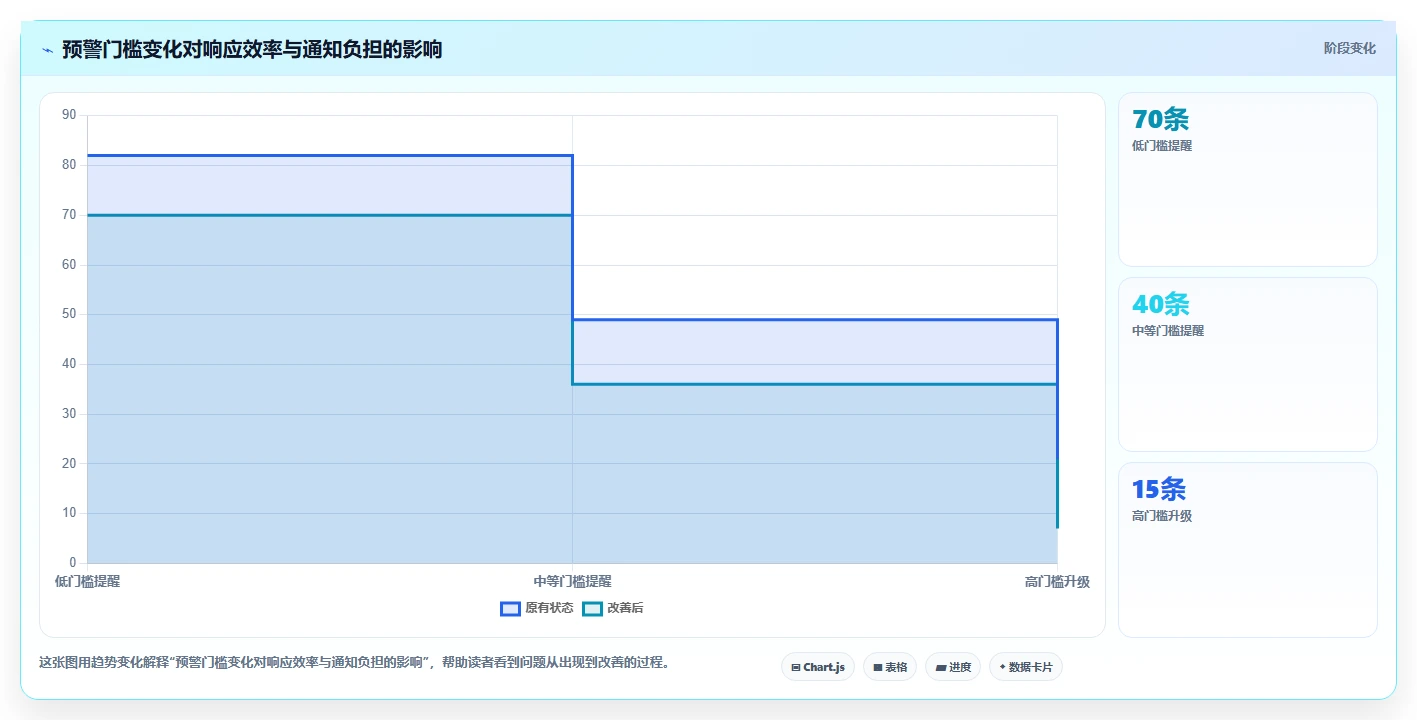Viewport: 1417px width, 720px height.
Task: Click the 90 y-axis value
Action: pos(69,115)
